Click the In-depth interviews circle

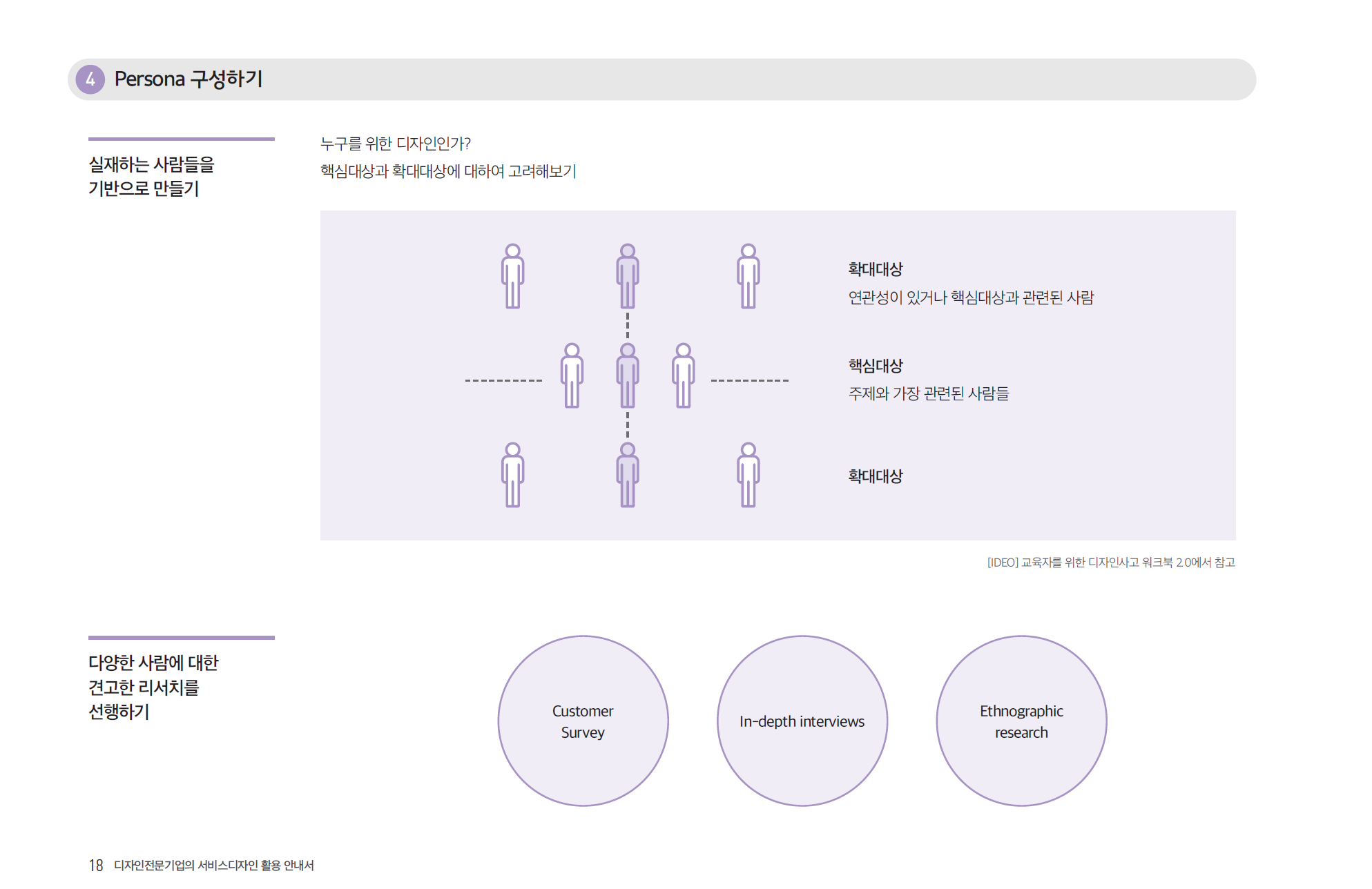[x=802, y=721]
